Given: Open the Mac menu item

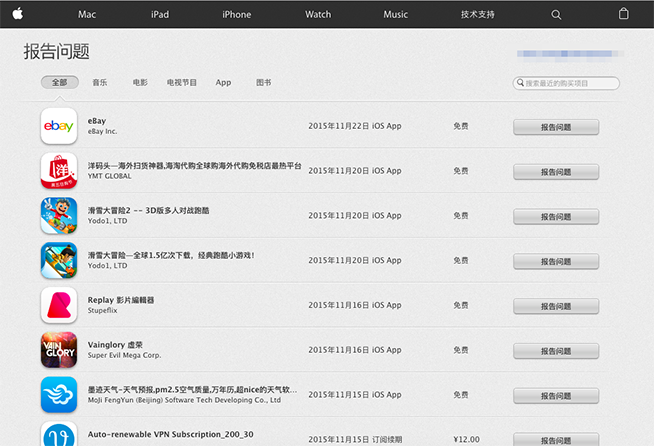Looking at the screenshot, I should [87, 15].
